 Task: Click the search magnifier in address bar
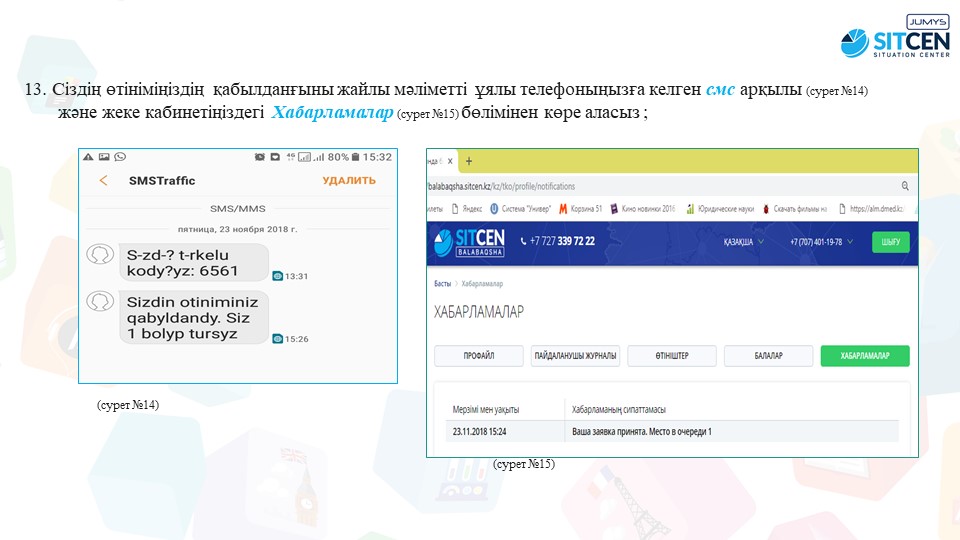coord(905,186)
